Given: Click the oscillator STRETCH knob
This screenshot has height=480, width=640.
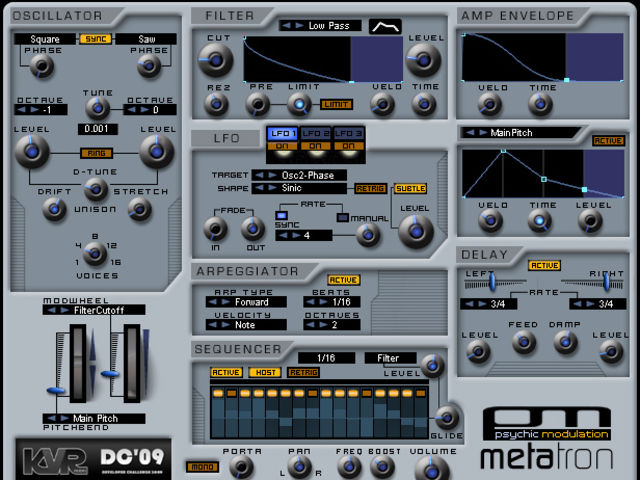Looking at the screenshot, I should point(140,209).
